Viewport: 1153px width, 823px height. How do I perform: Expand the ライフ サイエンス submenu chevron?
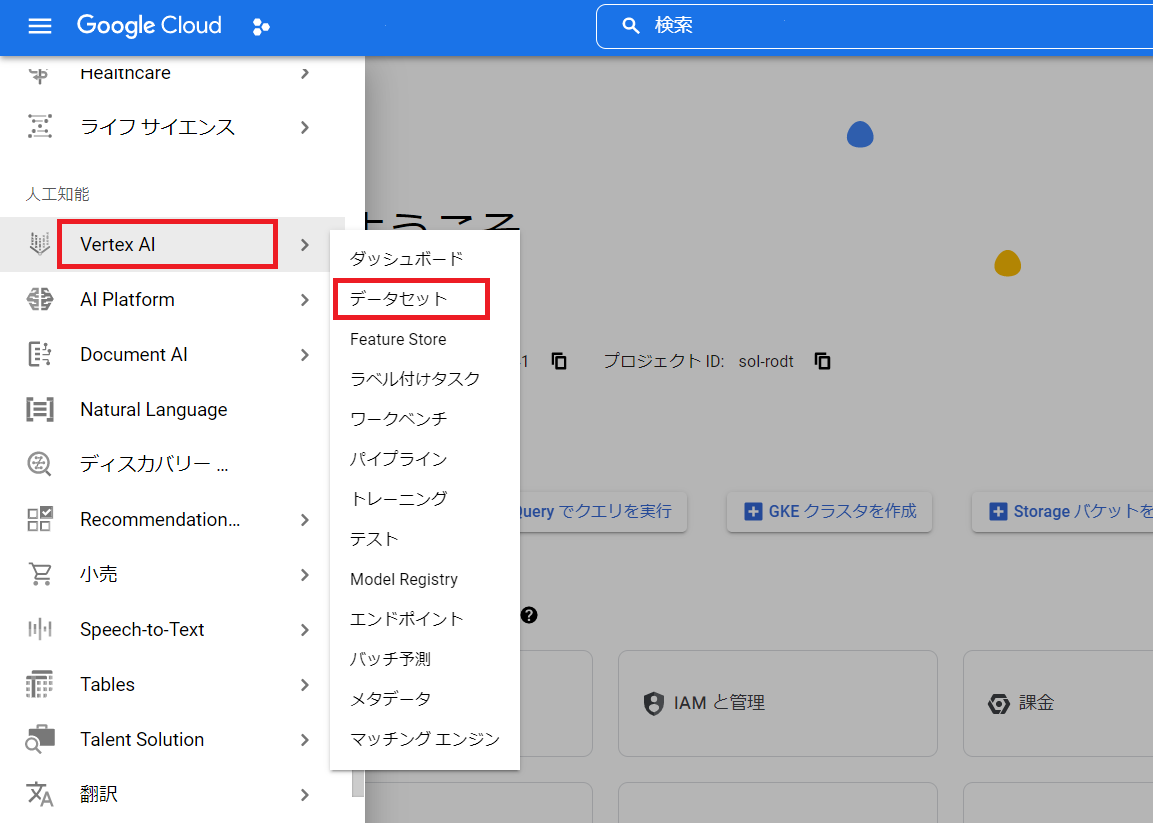(305, 128)
